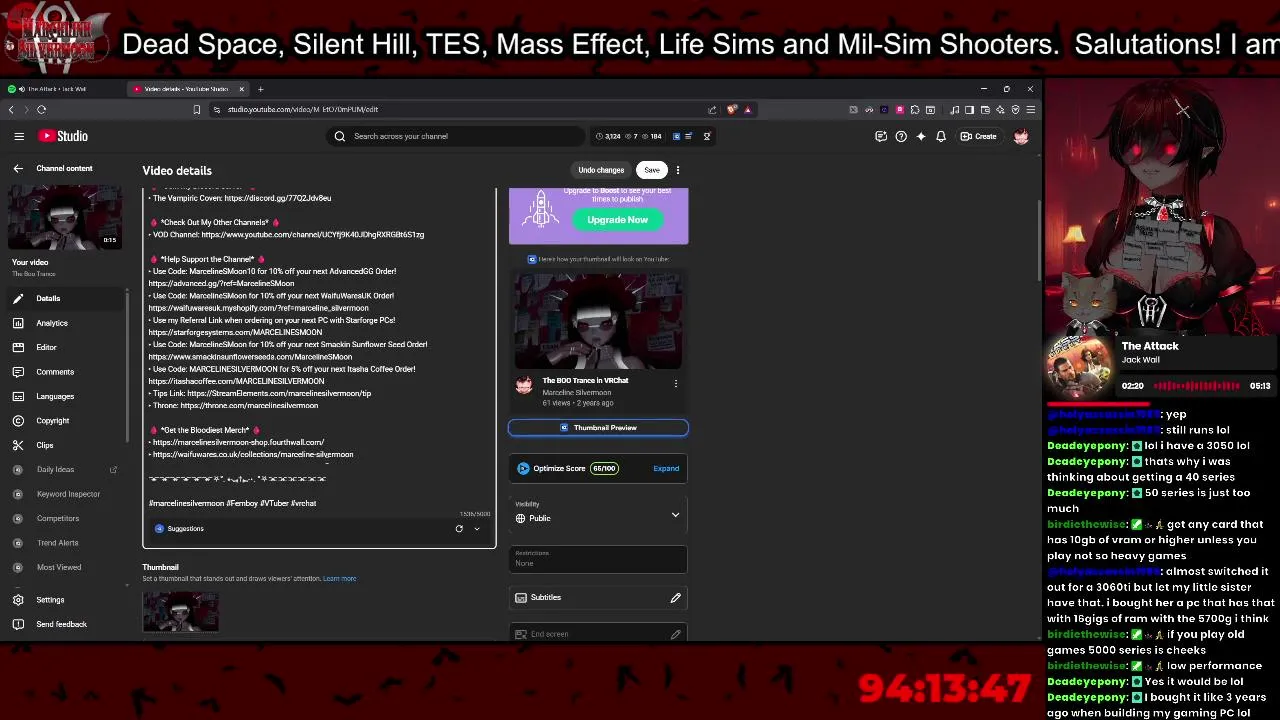
Task: Click the sparkle Ask Studio icon
Action: tap(921, 136)
